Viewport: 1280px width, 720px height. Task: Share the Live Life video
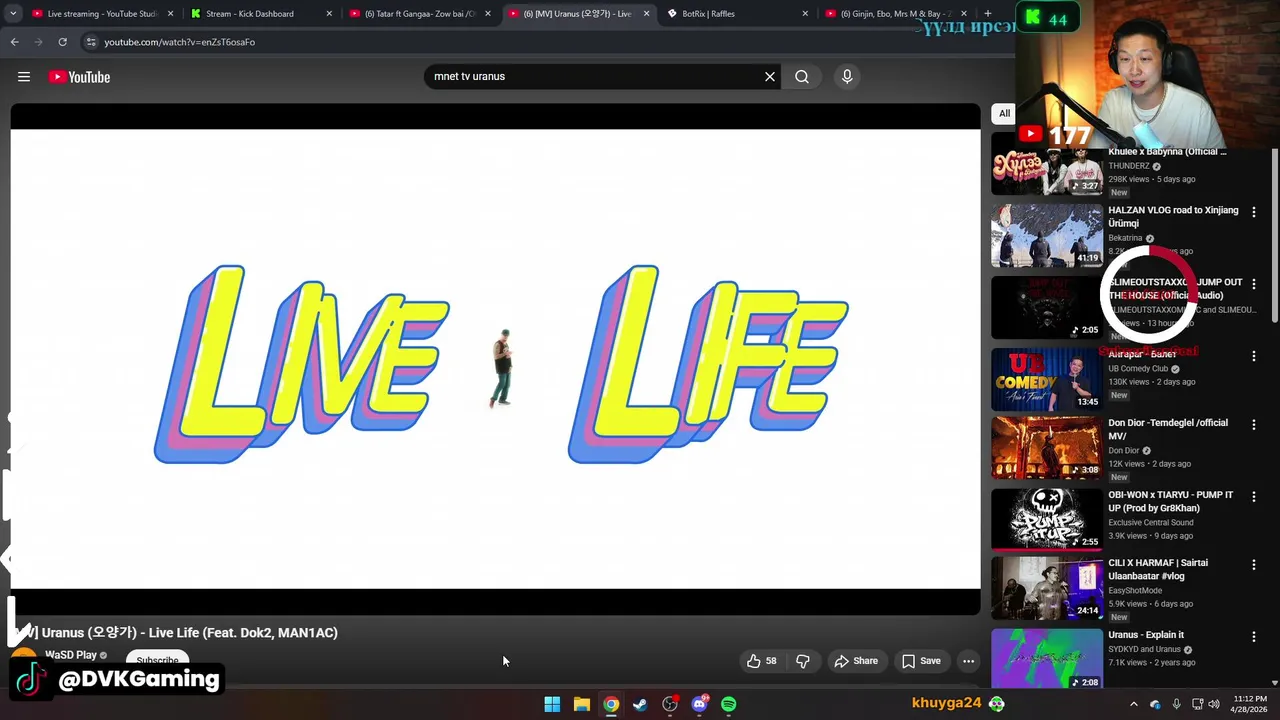(x=856, y=661)
